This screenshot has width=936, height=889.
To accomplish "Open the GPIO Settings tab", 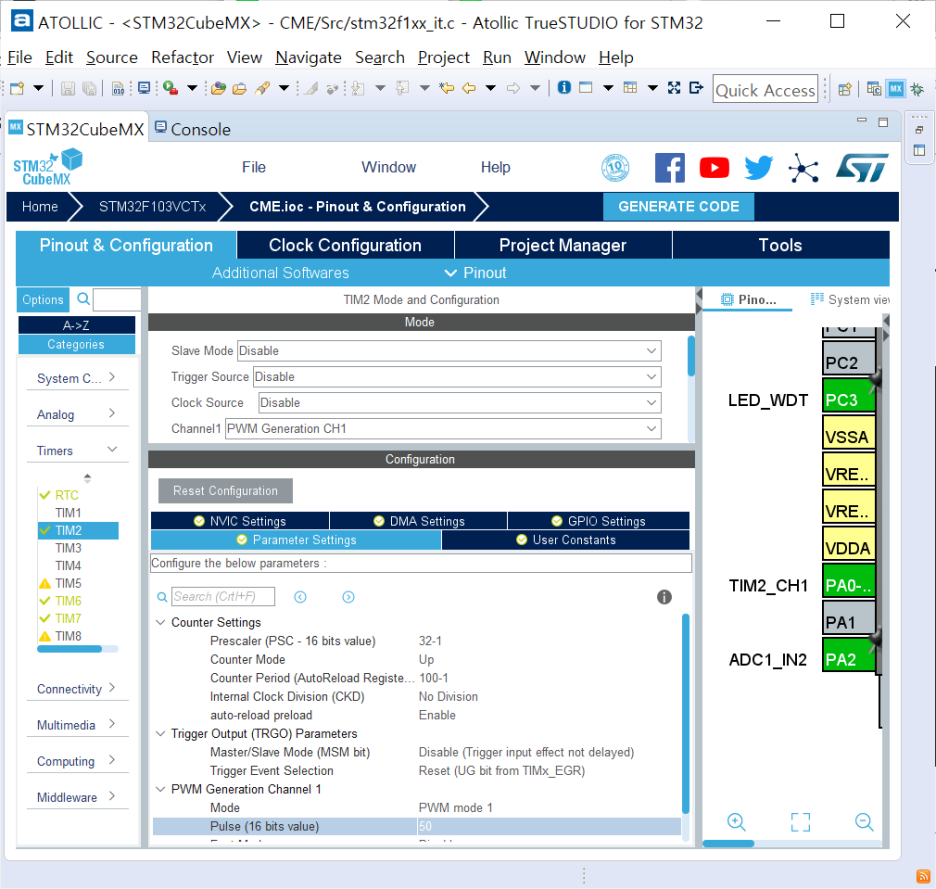I will coord(599,521).
